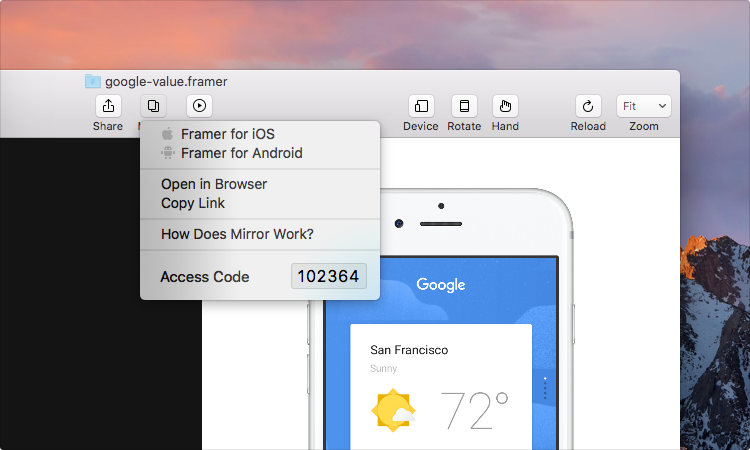Open the Fit zoom dropdown
This screenshot has width=750, height=450.
click(644, 106)
